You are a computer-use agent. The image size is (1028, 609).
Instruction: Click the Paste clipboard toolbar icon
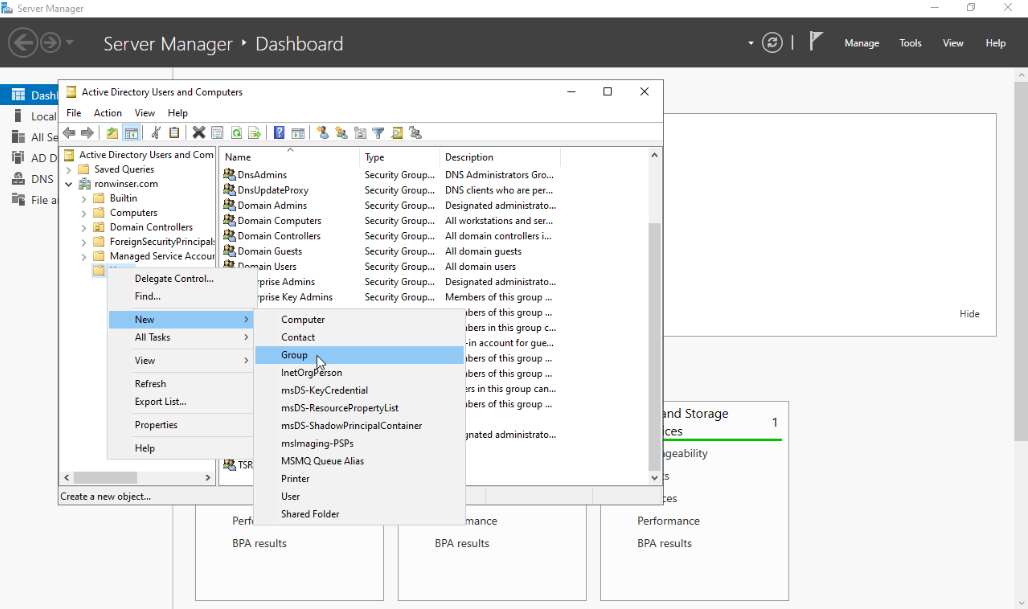click(174, 133)
